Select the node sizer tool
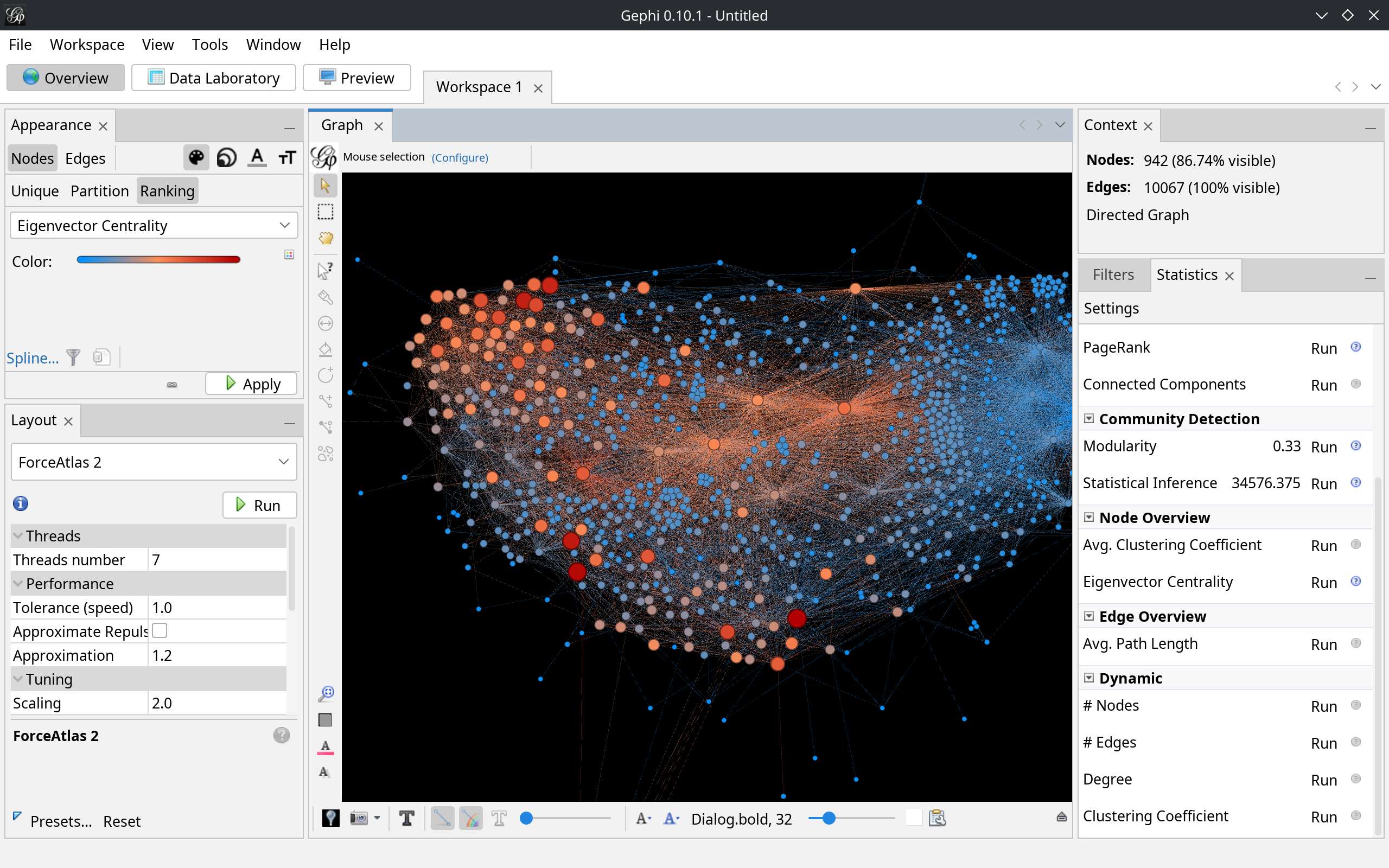 pyautogui.click(x=326, y=323)
